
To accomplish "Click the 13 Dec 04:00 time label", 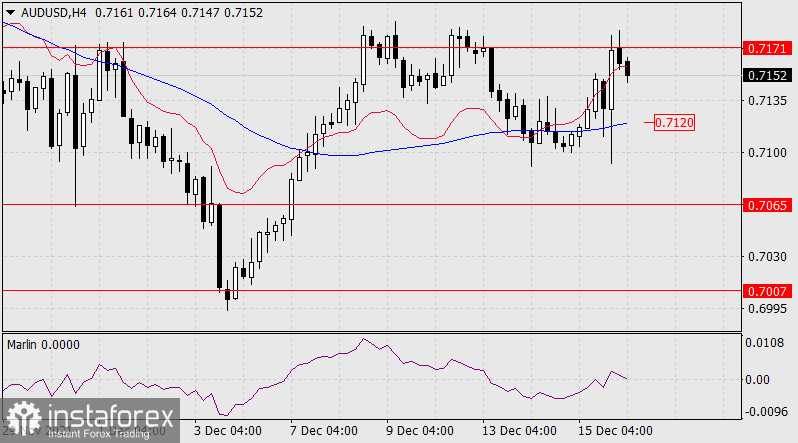I will point(517,431).
